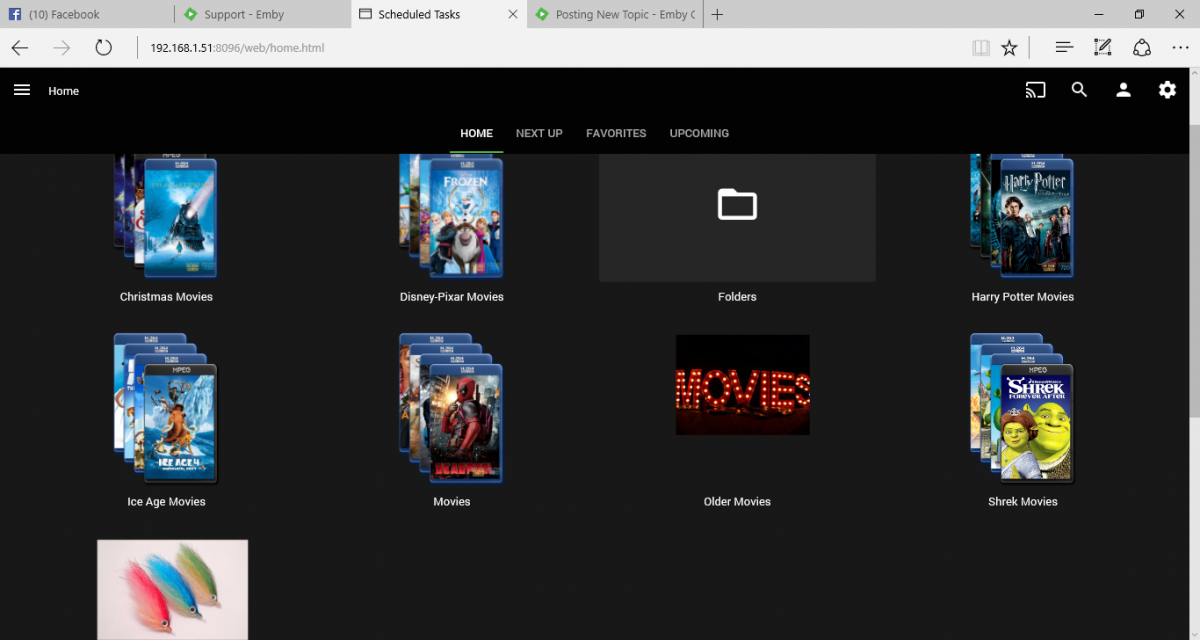Open the Edge hub icon
1200x640 pixels.
1064,47
